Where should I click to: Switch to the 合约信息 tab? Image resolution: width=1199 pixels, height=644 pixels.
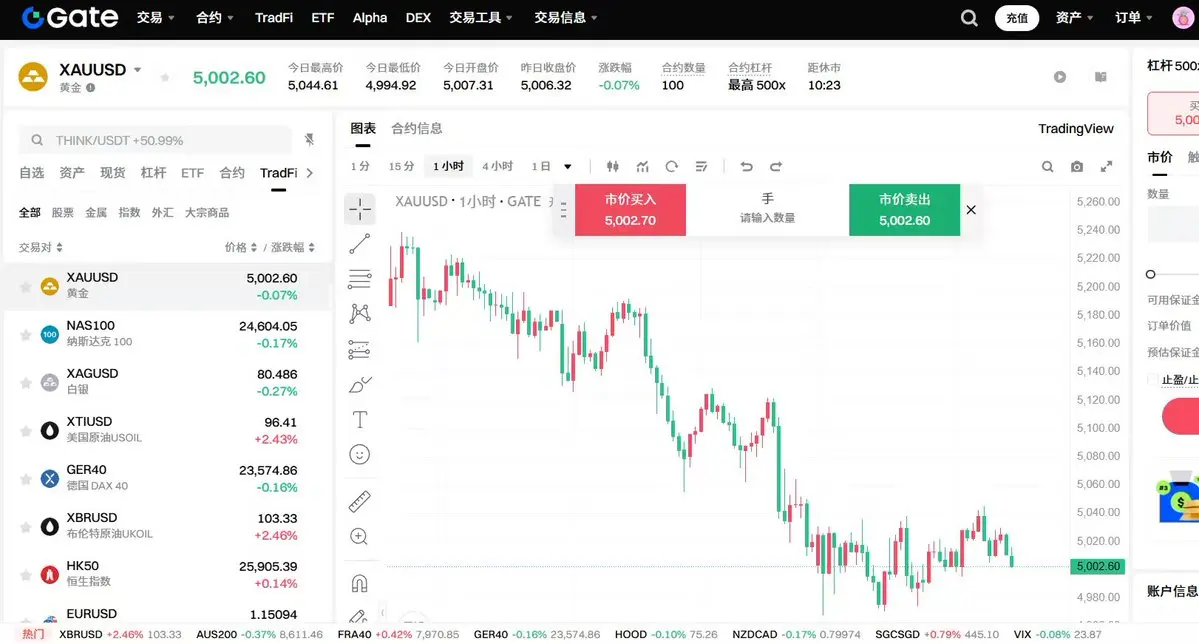417,128
